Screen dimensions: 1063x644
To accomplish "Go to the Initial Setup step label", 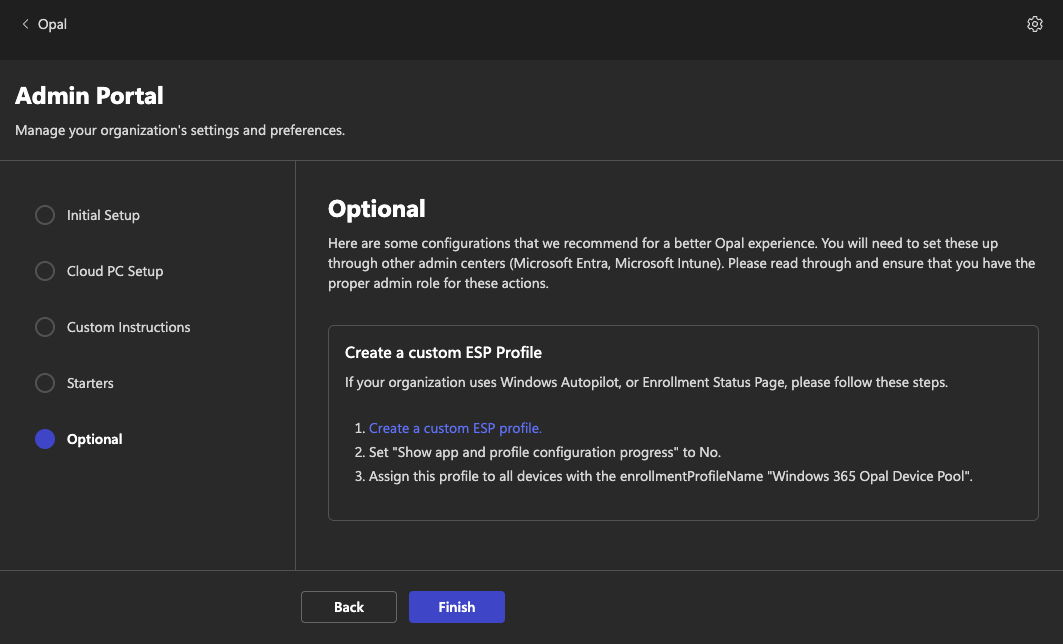I will click(x=103, y=215).
